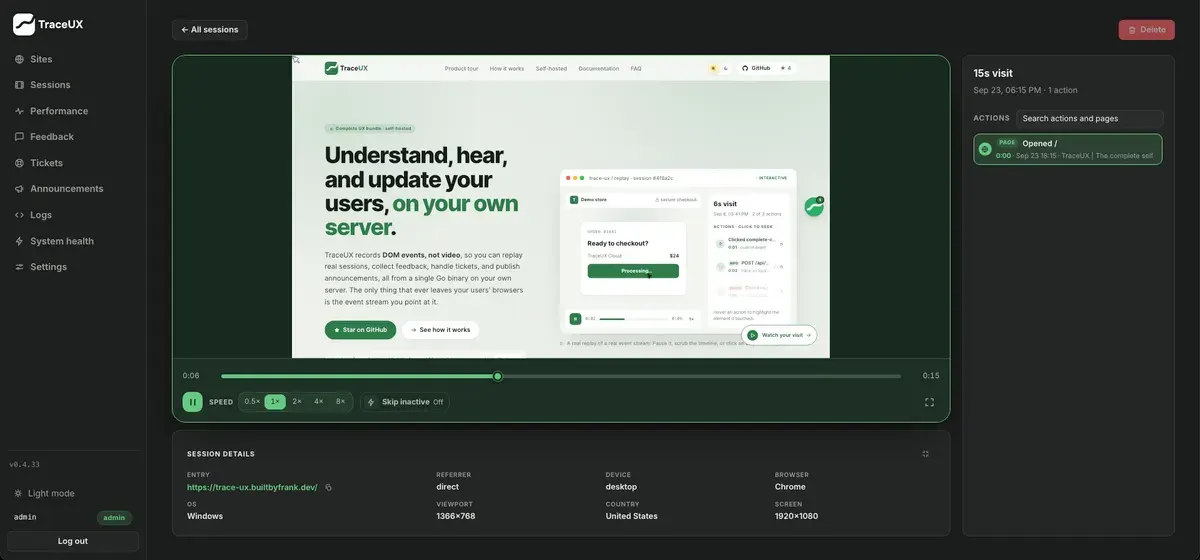Copy the entry URL with the copy icon
This screenshot has width=1200, height=560.
(328, 487)
